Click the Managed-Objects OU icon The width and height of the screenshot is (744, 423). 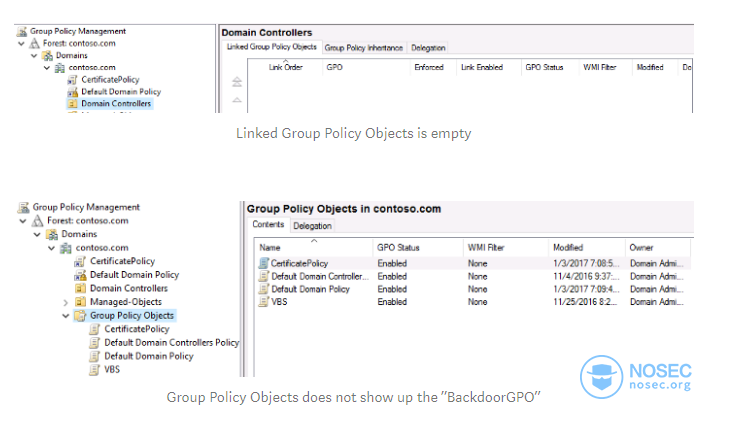tap(81, 302)
